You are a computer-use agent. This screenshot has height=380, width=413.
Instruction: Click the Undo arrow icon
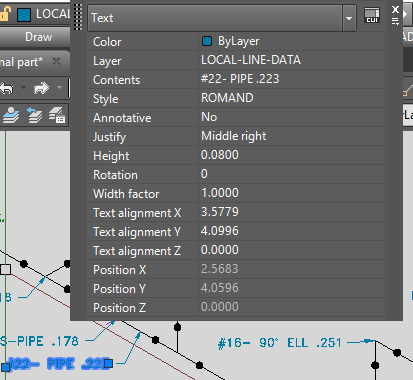pyautogui.click(x=7, y=88)
